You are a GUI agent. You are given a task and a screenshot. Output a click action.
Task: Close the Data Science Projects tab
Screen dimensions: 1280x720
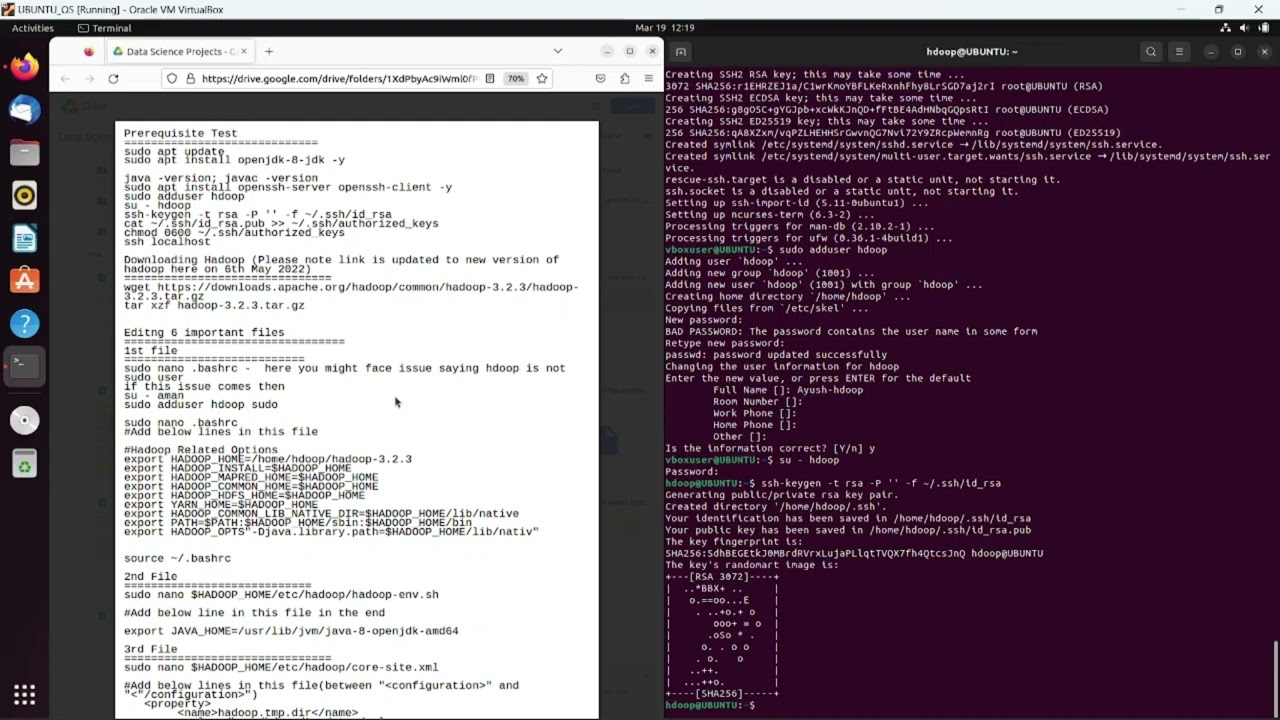pos(243,51)
